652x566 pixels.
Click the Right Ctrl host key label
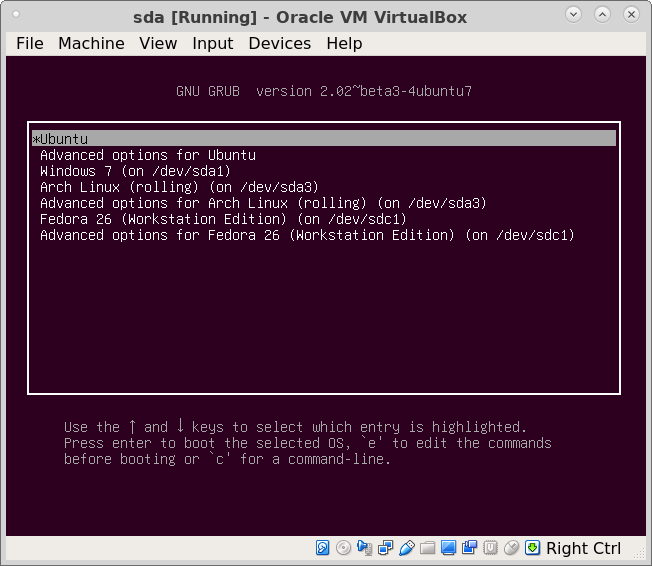[583, 548]
